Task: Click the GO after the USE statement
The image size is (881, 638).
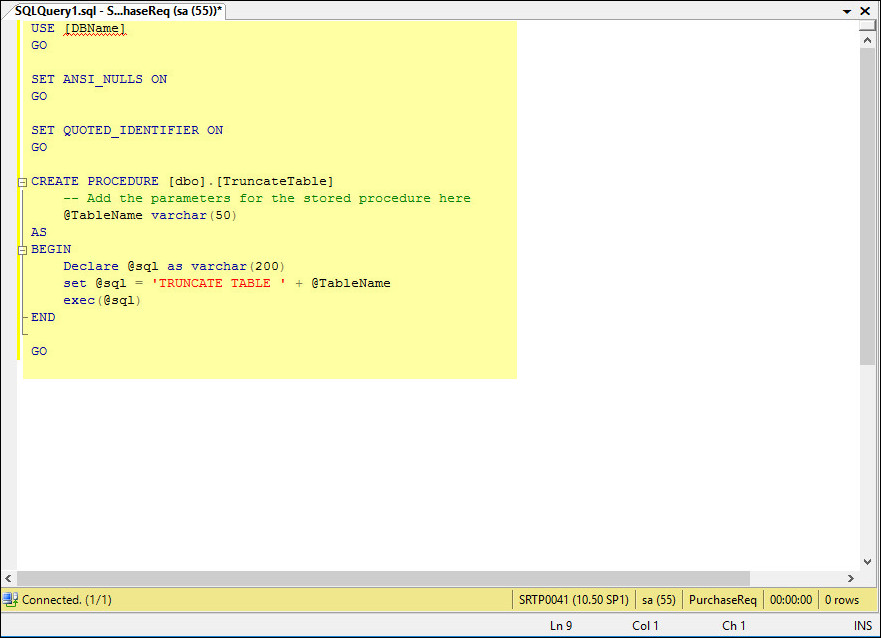Action: pyautogui.click(x=39, y=45)
